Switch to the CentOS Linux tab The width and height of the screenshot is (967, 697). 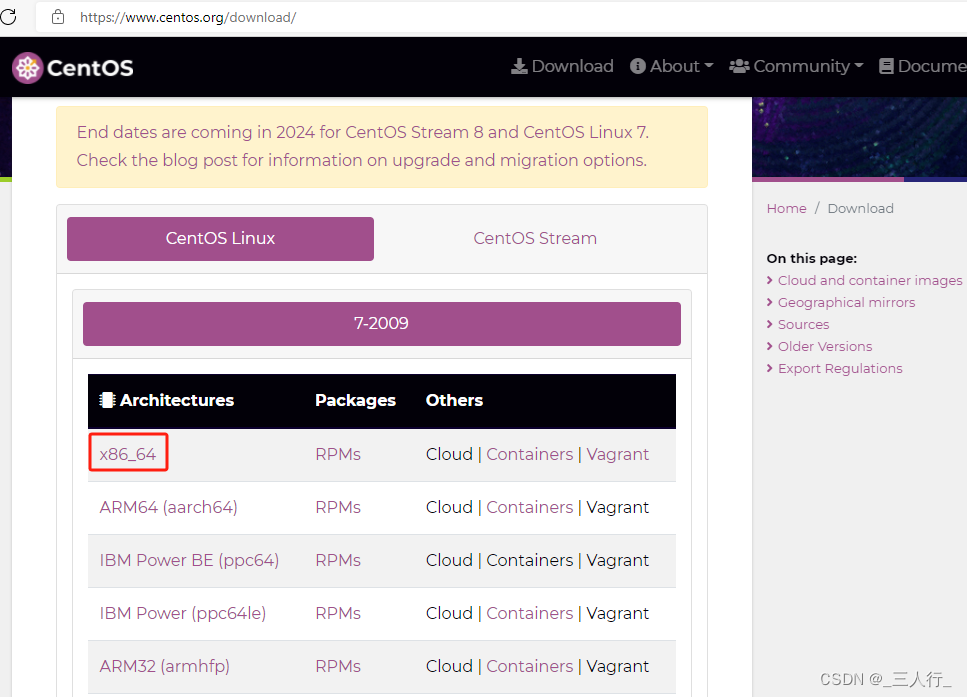pyautogui.click(x=220, y=239)
